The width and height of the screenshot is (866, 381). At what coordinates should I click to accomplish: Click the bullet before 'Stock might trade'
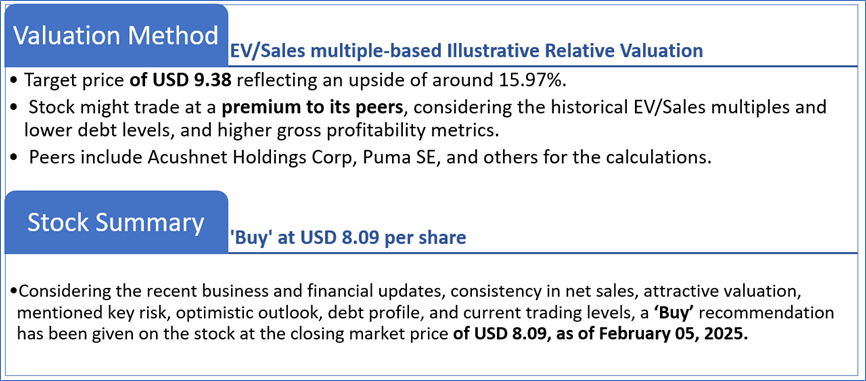click(14, 107)
